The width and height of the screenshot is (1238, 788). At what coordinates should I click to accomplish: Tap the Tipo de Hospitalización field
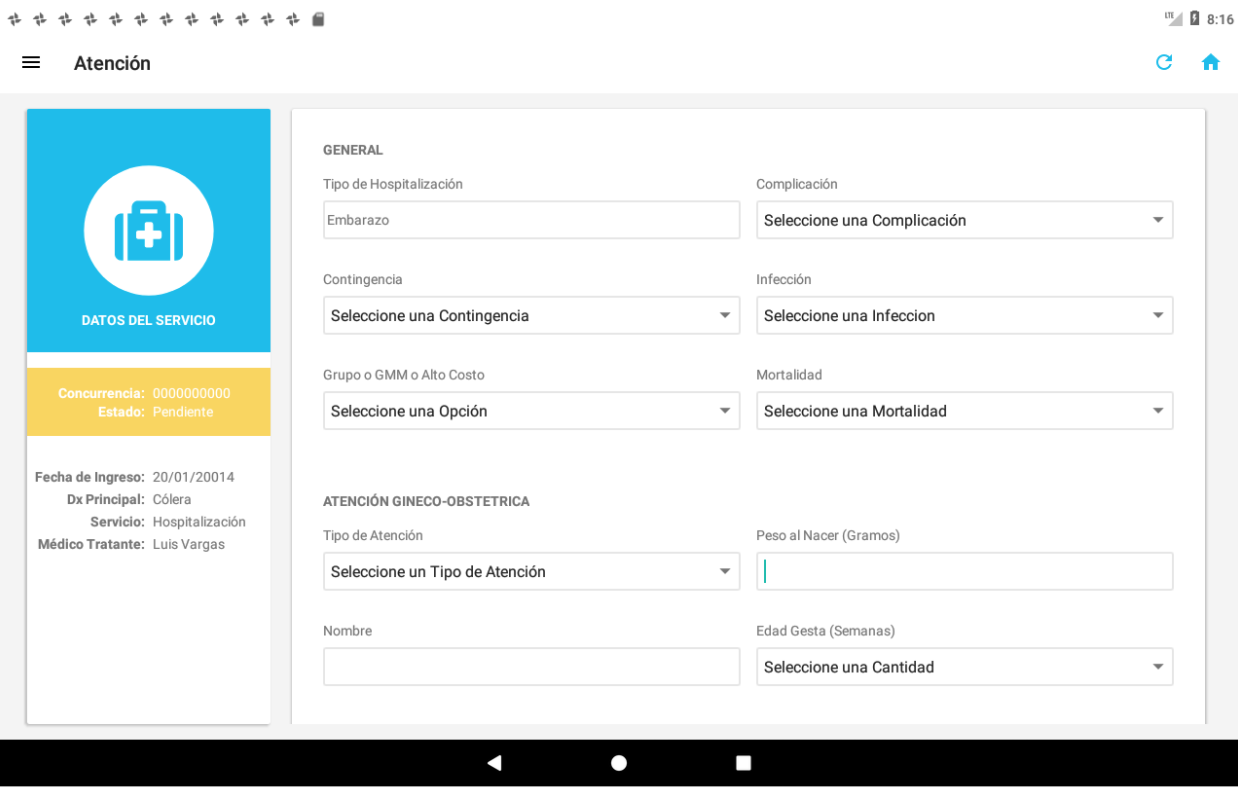pyautogui.click(x=531, y=220)
